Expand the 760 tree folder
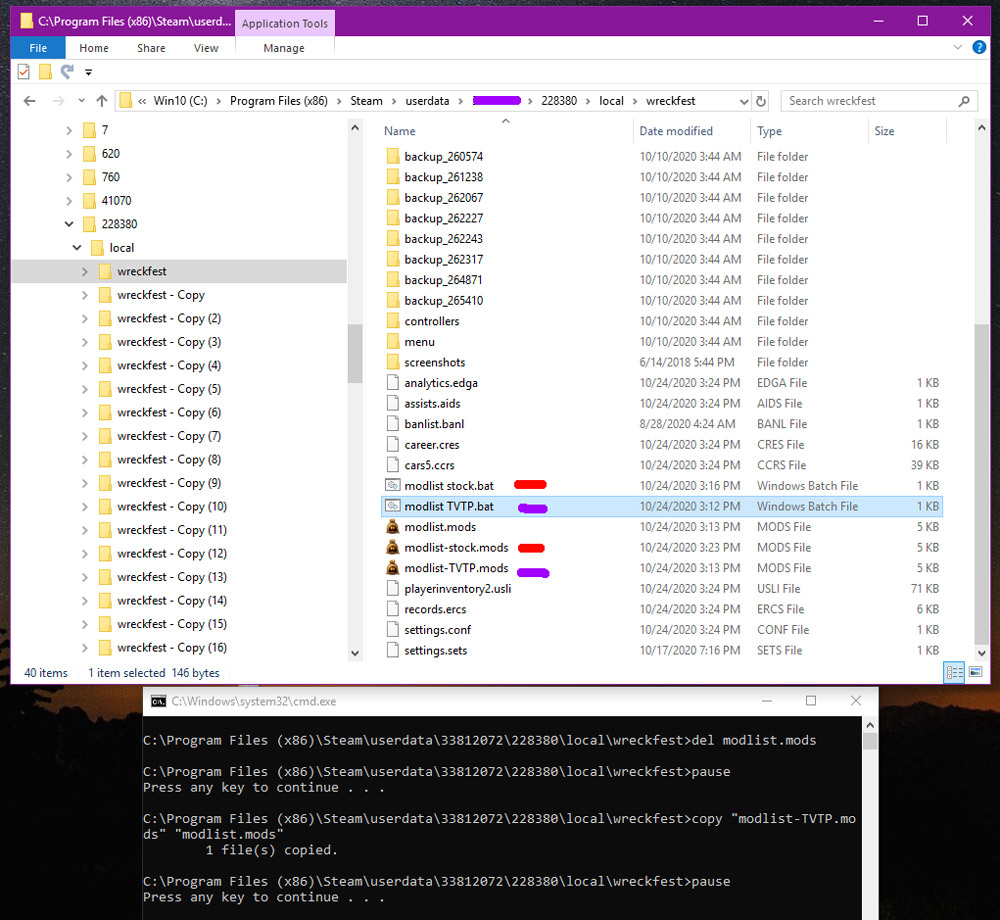The image size is (1000, 920). (x=69, y=177)
